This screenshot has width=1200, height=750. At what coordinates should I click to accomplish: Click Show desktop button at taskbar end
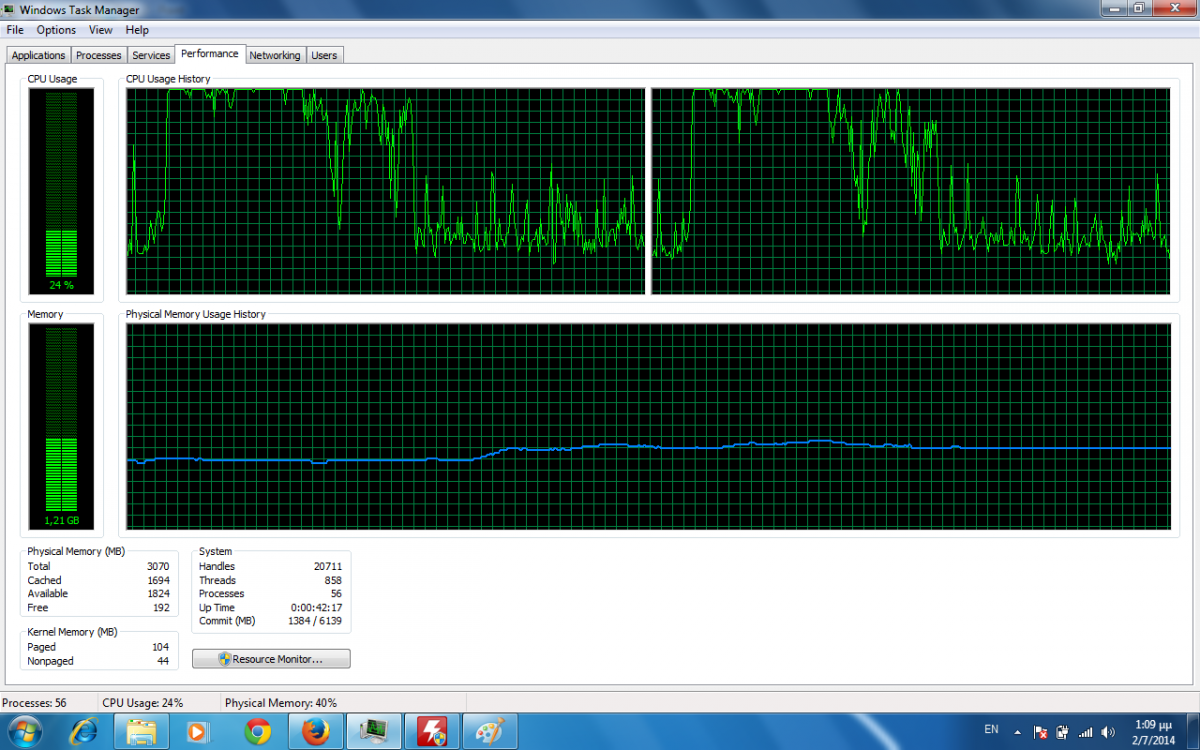[1192, 731]
